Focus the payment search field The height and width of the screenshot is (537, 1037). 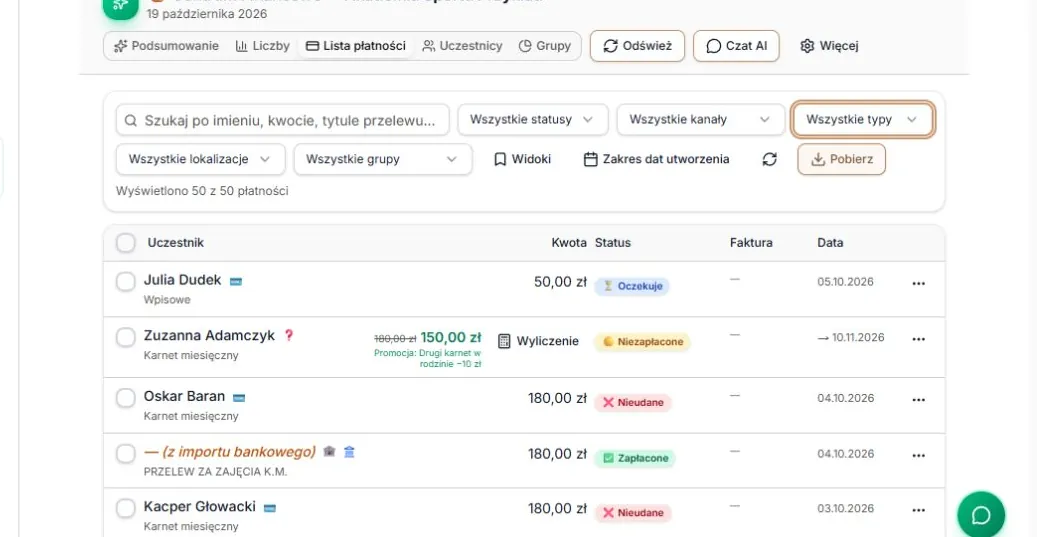(282, 120)
